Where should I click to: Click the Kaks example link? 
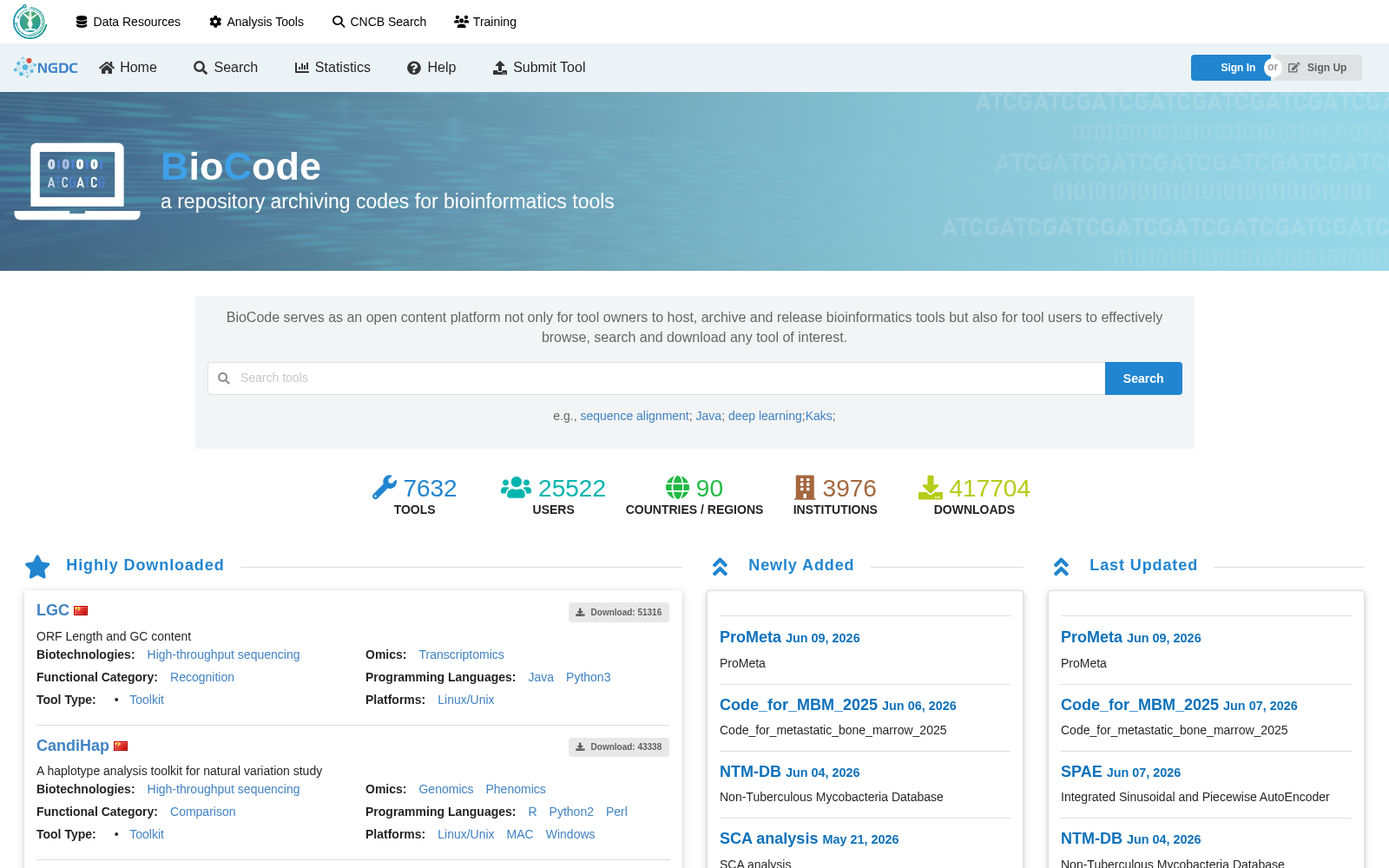819,417
